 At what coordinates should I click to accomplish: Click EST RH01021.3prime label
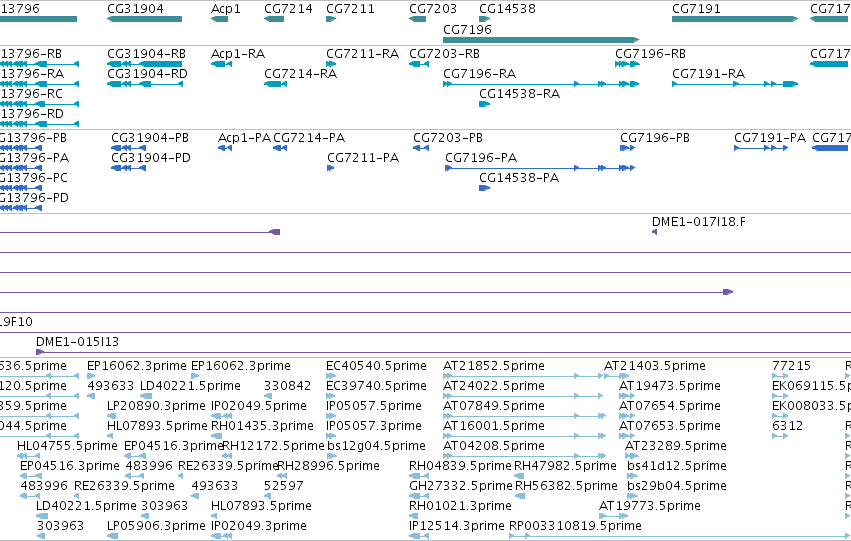460,506
